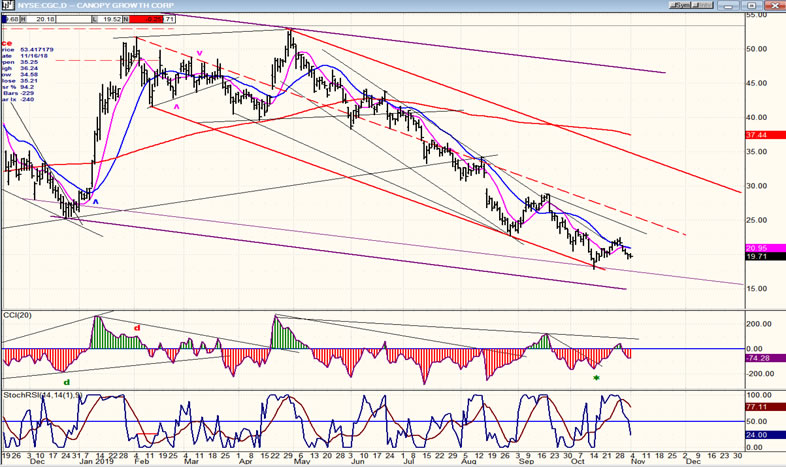Viewport: 786px width, 467px height.
Task: Click the 30.00 price axis label
Action: click(756, 186)
